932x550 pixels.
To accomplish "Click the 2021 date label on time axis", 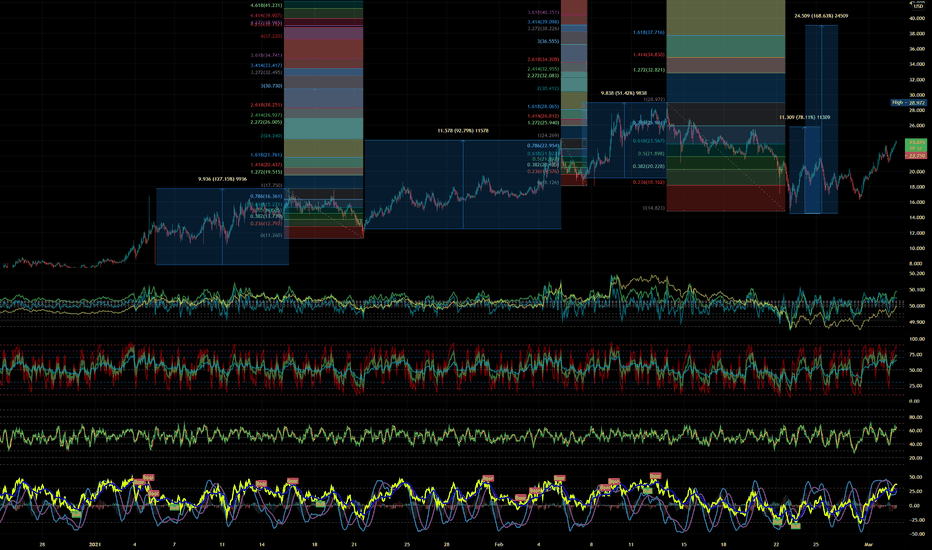I will click(95, 544).
